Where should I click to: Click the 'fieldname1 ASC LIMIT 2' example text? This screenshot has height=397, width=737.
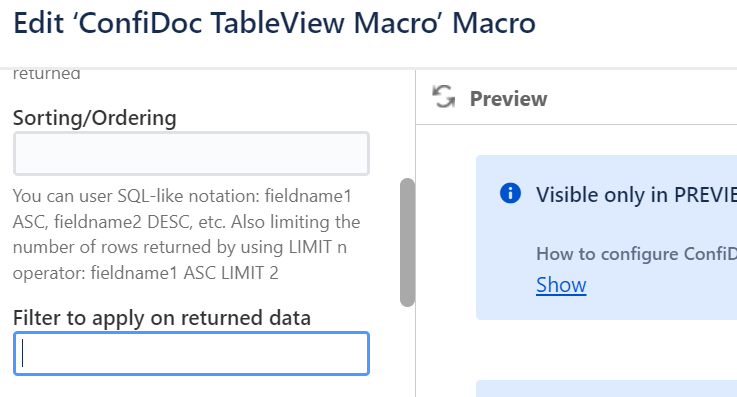coord(184,272)
